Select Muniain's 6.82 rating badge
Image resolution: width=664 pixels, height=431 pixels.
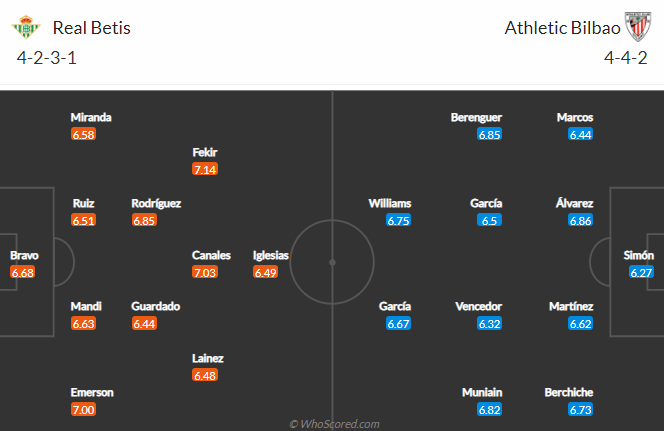tap(490, 409)
